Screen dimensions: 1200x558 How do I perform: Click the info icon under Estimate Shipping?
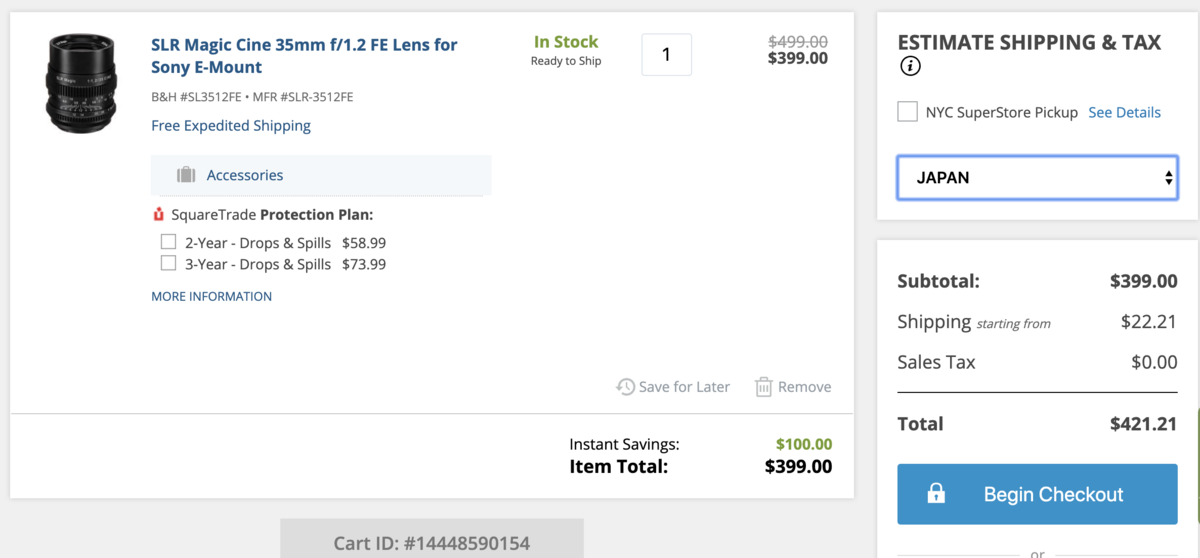[x=910, y=67]
